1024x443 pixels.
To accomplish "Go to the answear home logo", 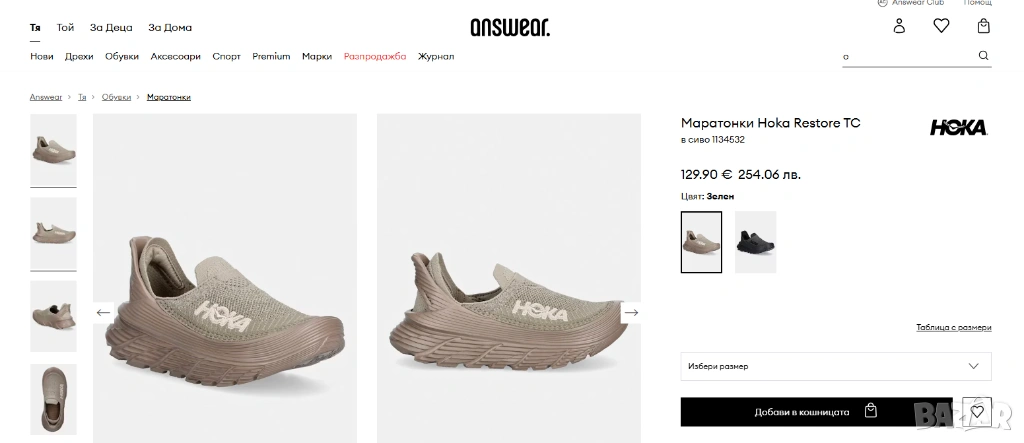I will click(x=510, y=27).
